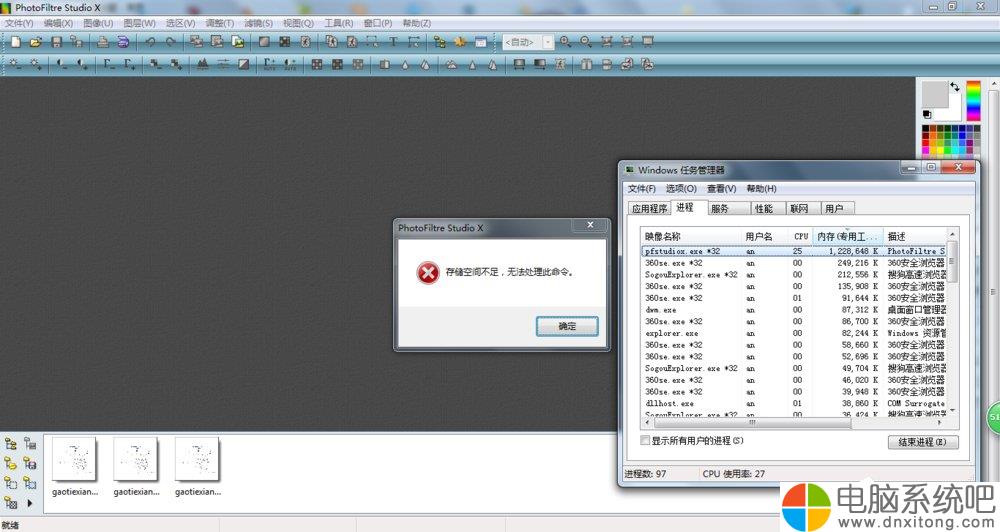
Task: Click the PhotoFiltre Studio X title icon
Action: point(6,8)
